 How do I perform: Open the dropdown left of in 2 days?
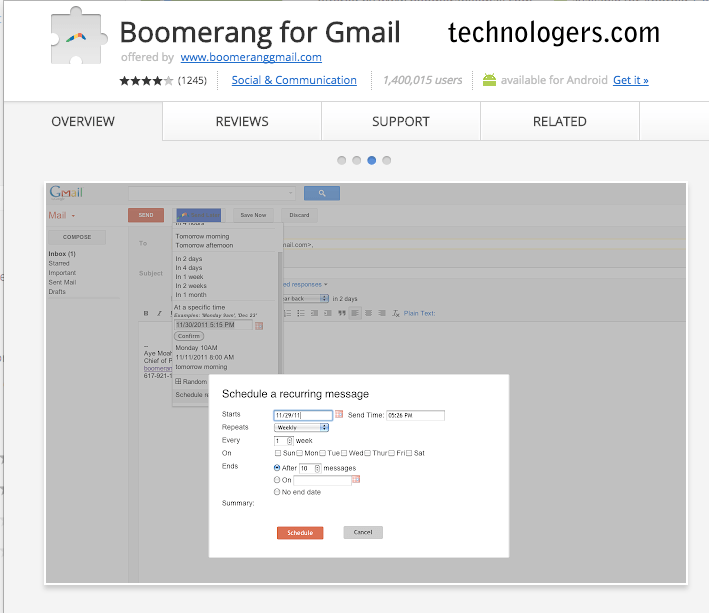pyautogui.click(x=305, y=298)
